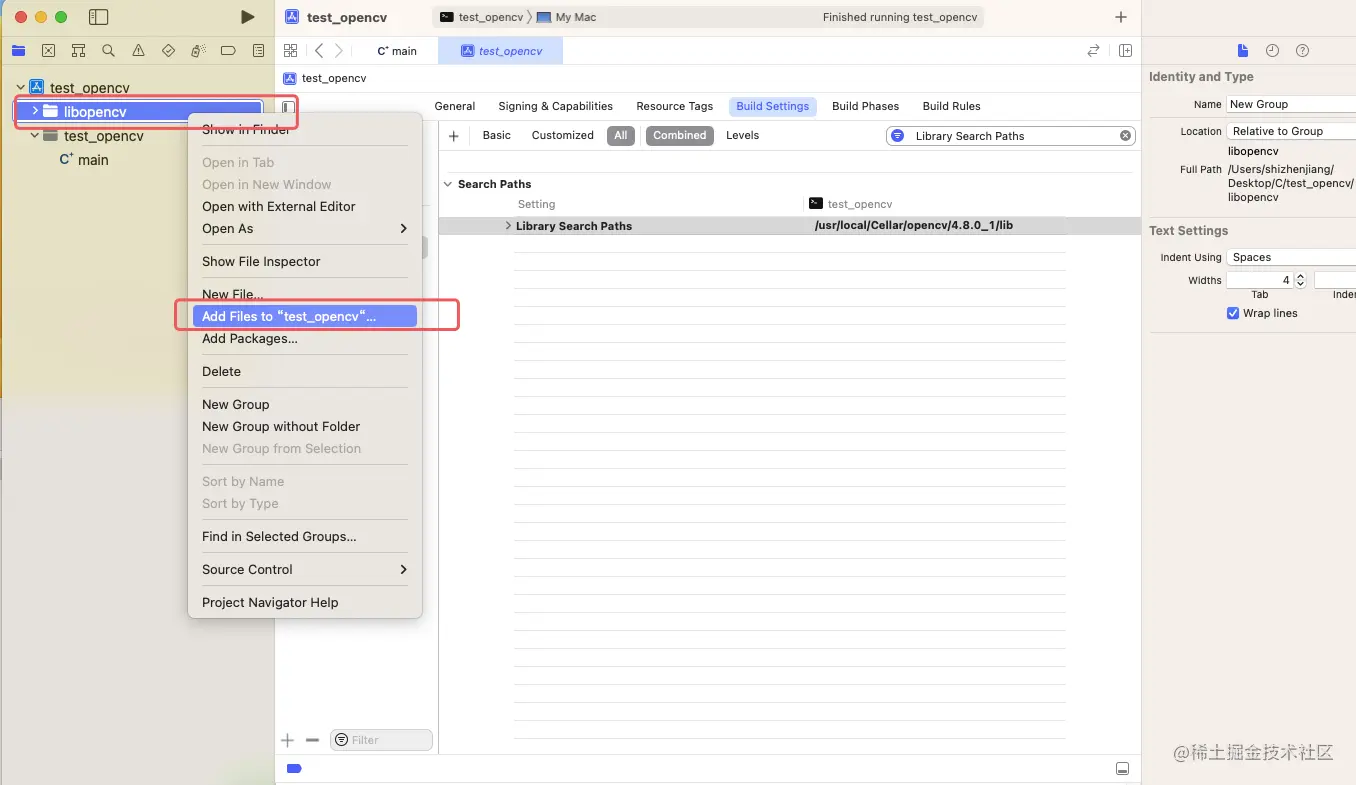
Task: Open the Debug navigator spray icon
Action: pyautogui.click(x=198, y=51)
